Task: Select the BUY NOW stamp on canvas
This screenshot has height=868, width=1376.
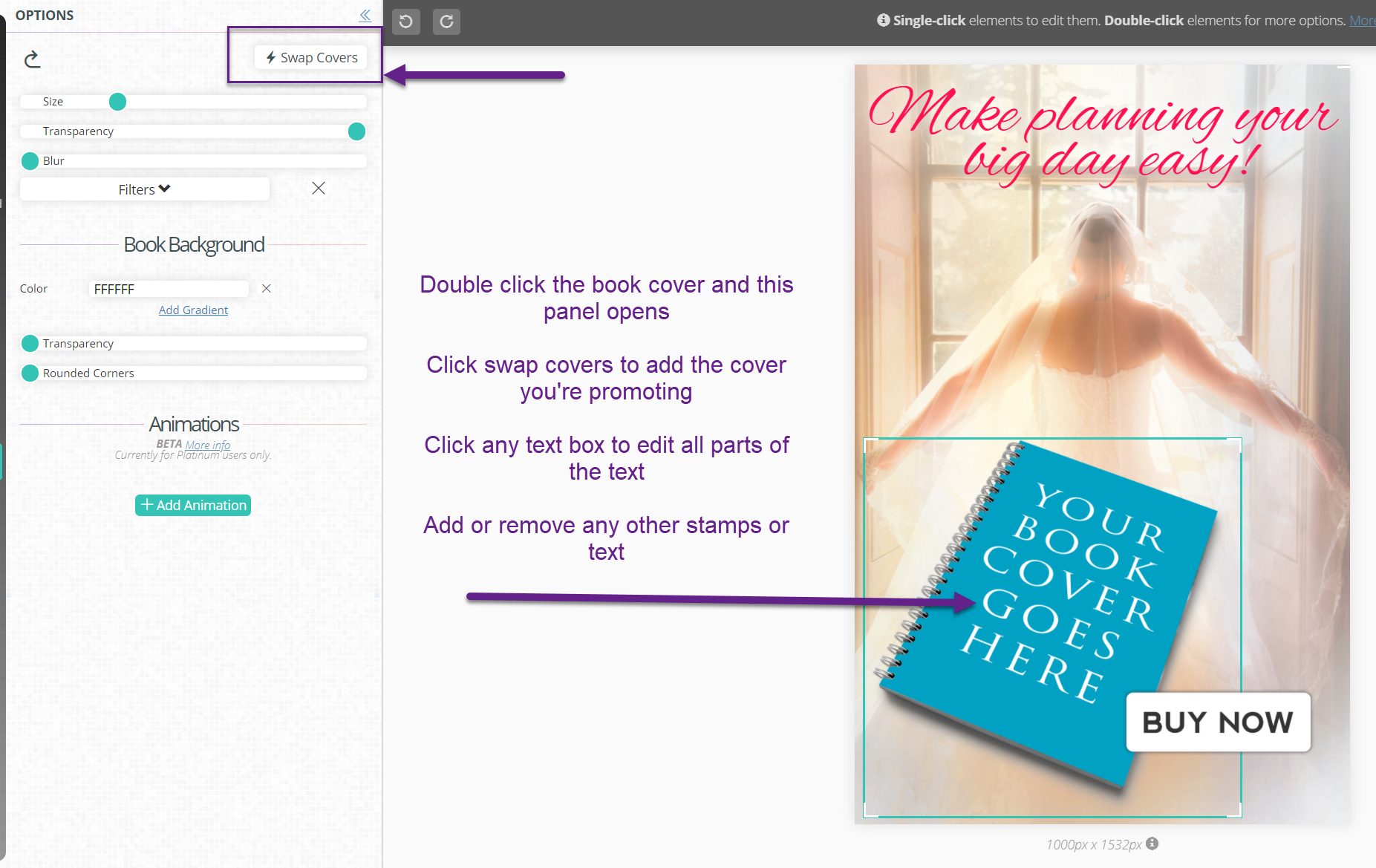Action: point(1218,722)
